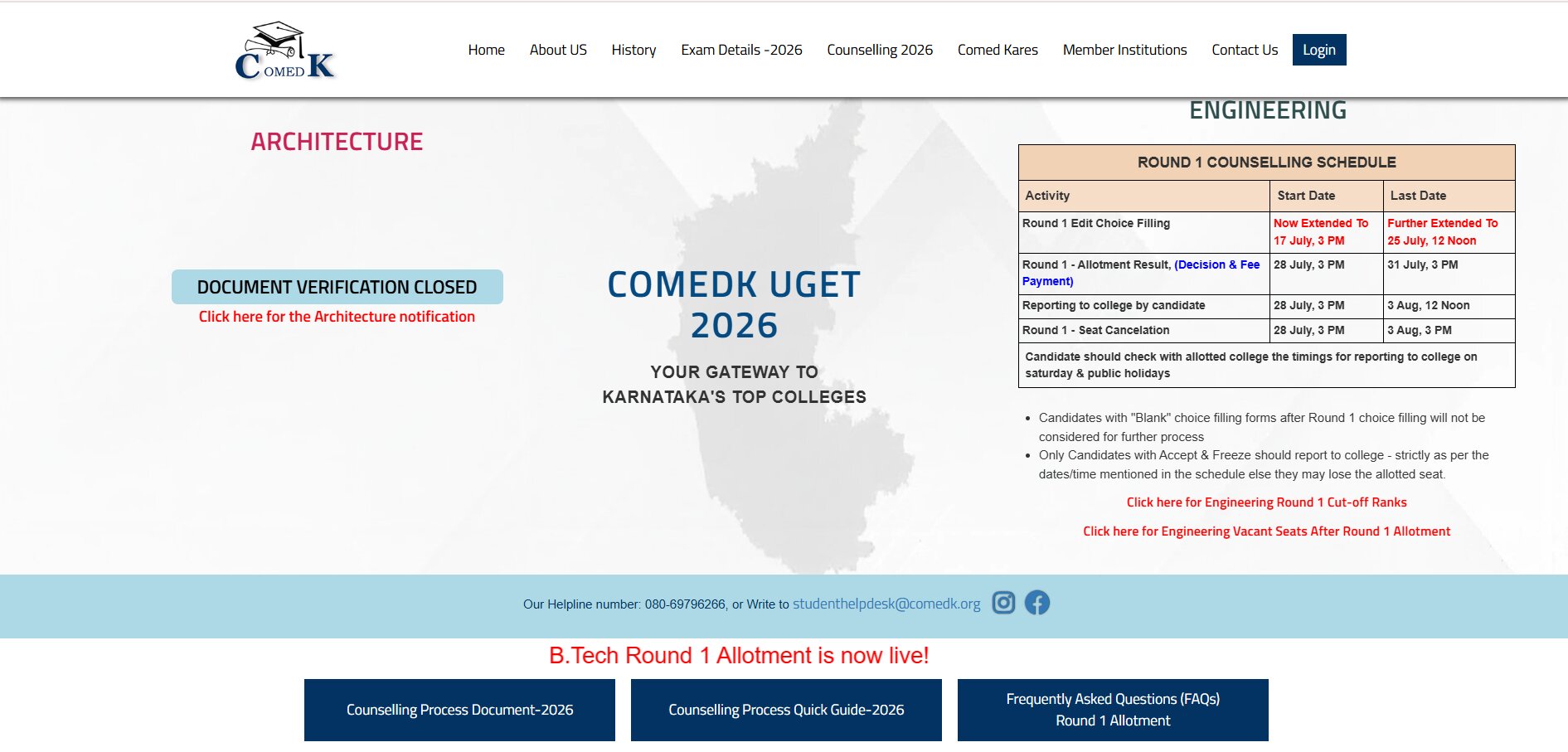Image resolution: width=1568 pixels, height=752 pixels.
Task: Click the ENGINEERING heading
Action: click(x=1268, y=110)
